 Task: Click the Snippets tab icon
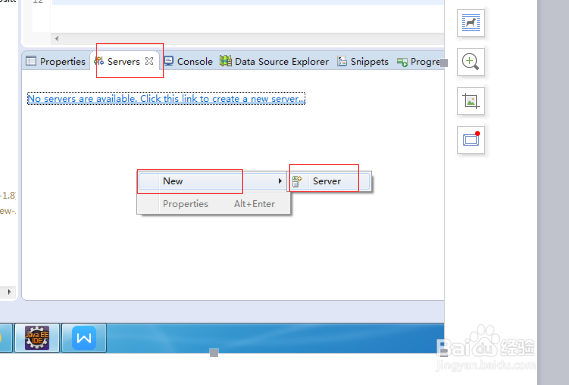[x=342, y=61]
